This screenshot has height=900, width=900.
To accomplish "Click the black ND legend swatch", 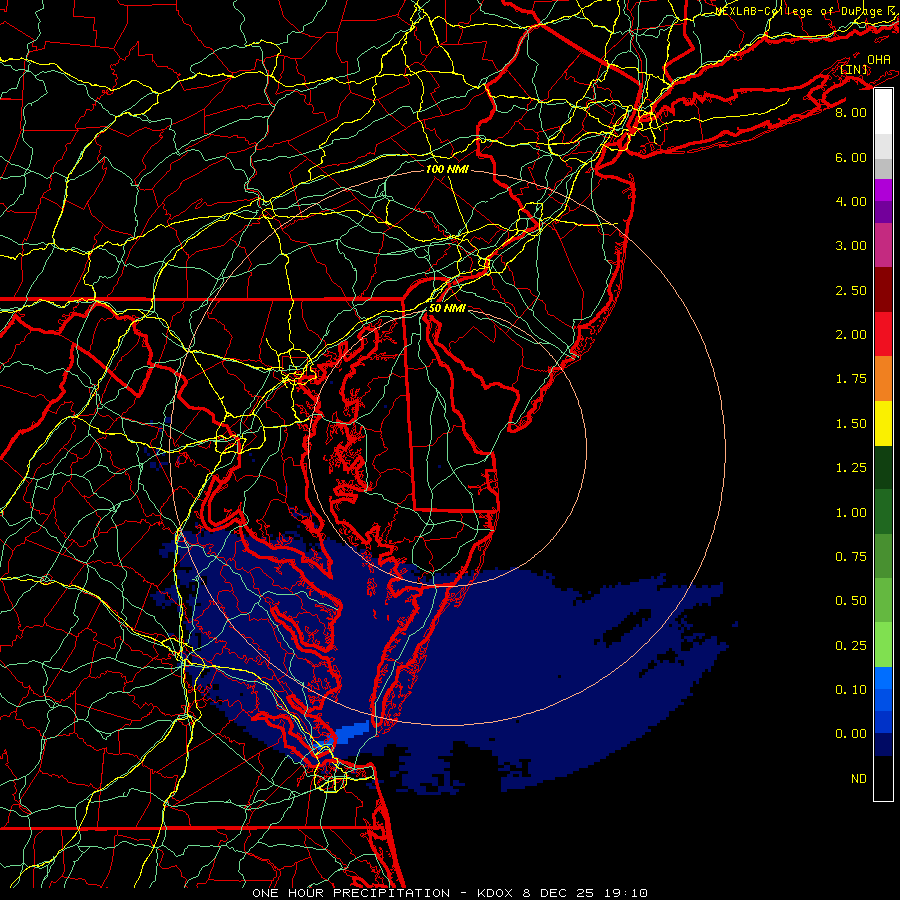I will 883,778.
